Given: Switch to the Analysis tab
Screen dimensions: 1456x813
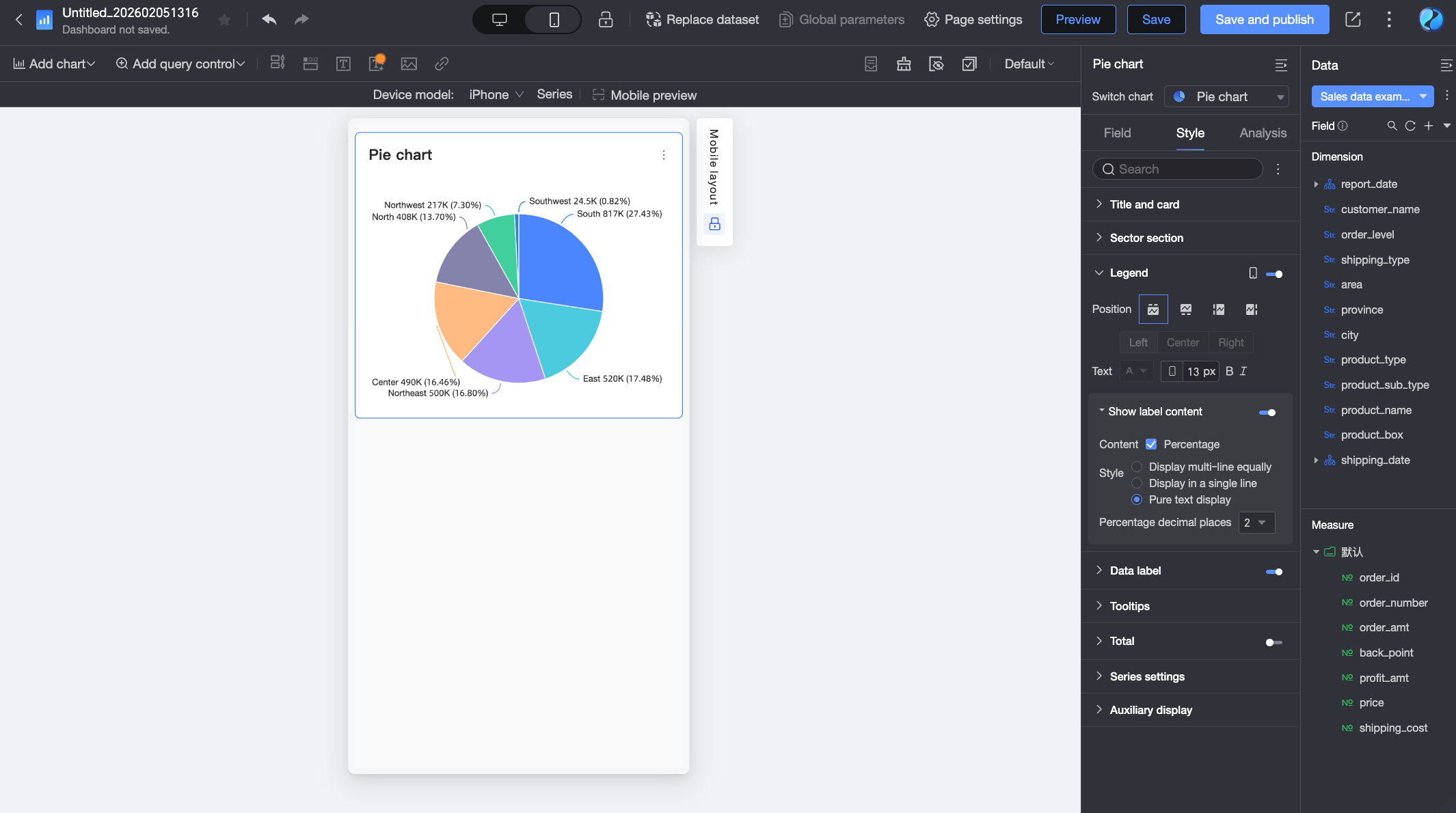Looking at the screenshot, I should coord(1263,133).
